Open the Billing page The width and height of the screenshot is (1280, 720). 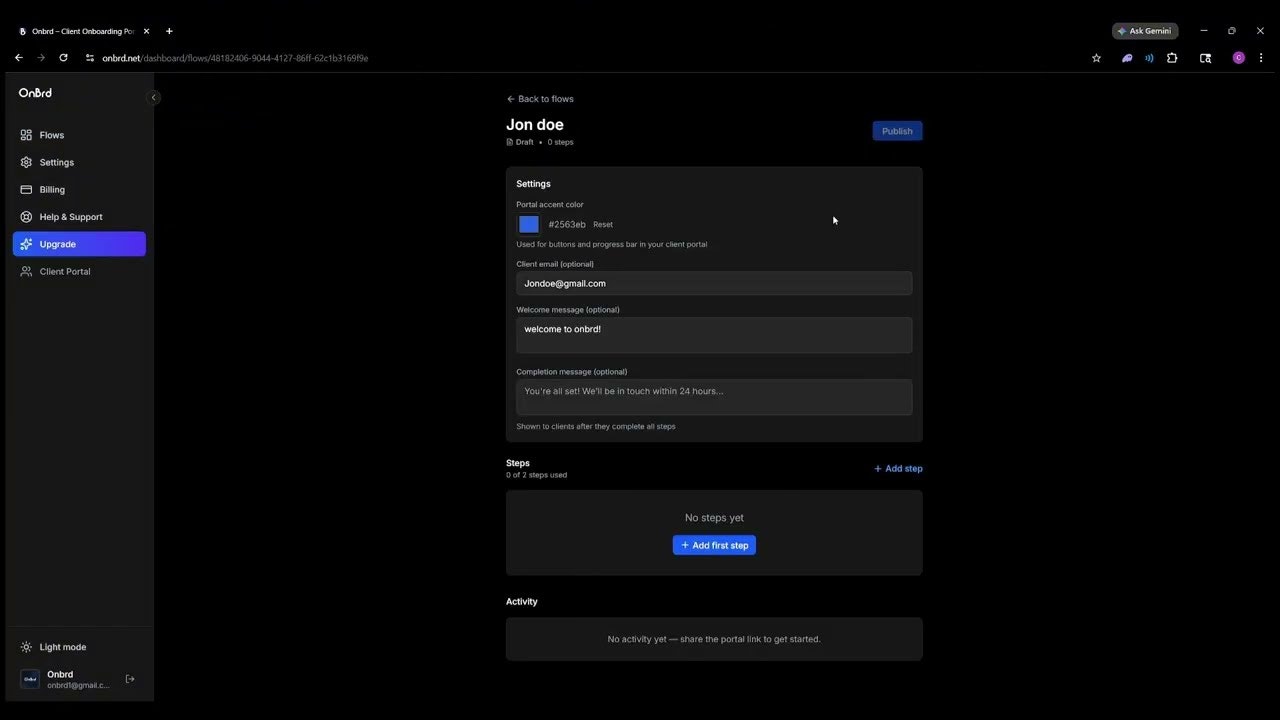[x=79, y=189]
